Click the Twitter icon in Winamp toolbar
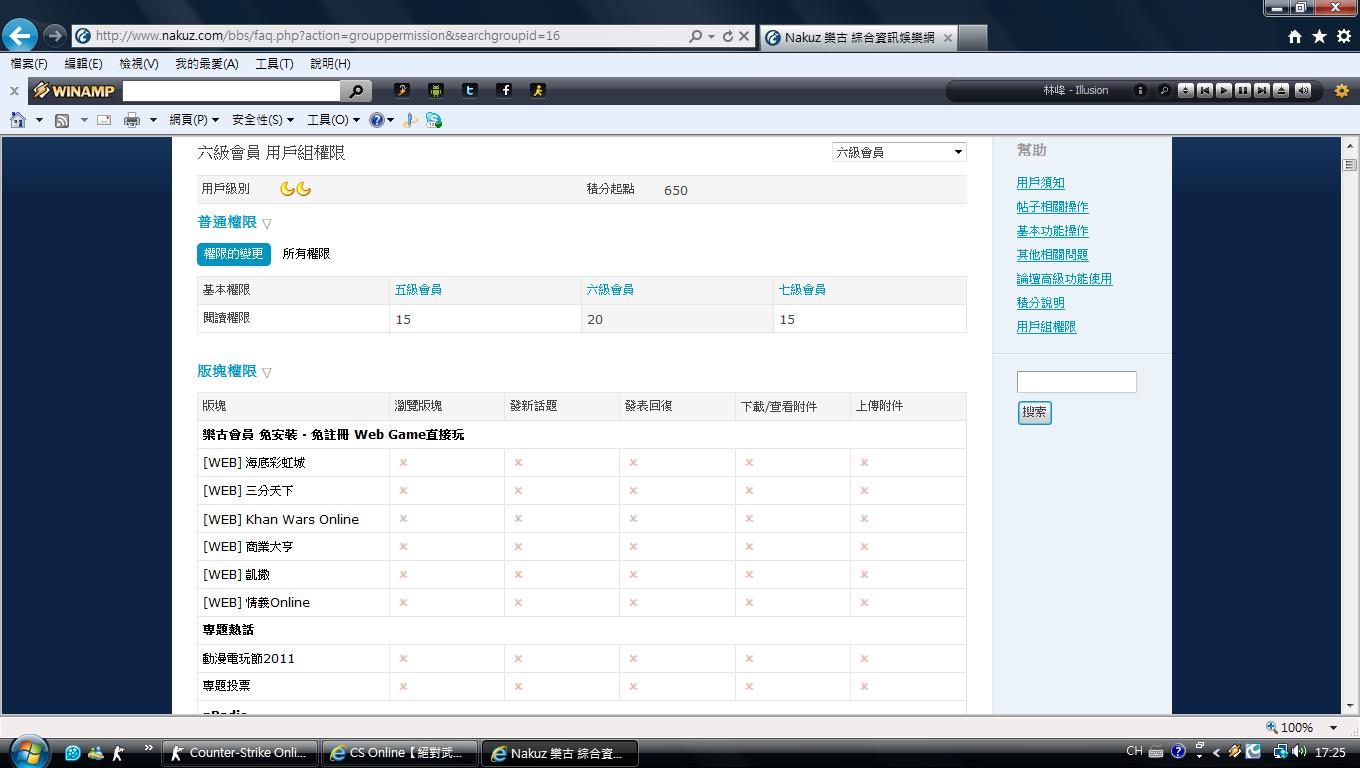The width and height of the screenshot is (1360, 768). pos(470,90)
